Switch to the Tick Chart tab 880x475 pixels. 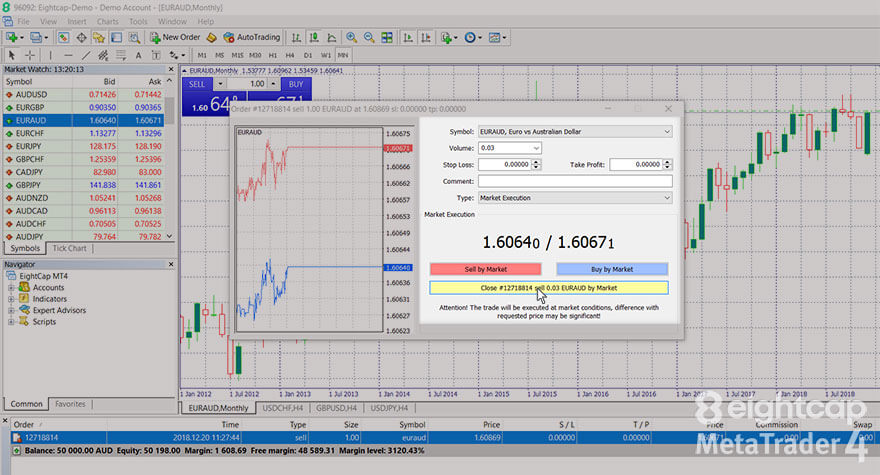(70, 248)
